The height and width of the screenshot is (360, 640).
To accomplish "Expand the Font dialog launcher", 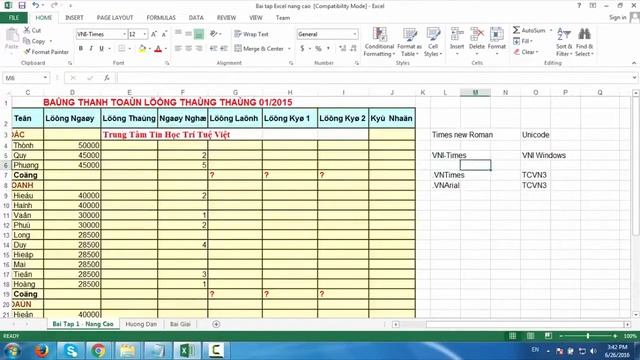I will coord(167,63).
